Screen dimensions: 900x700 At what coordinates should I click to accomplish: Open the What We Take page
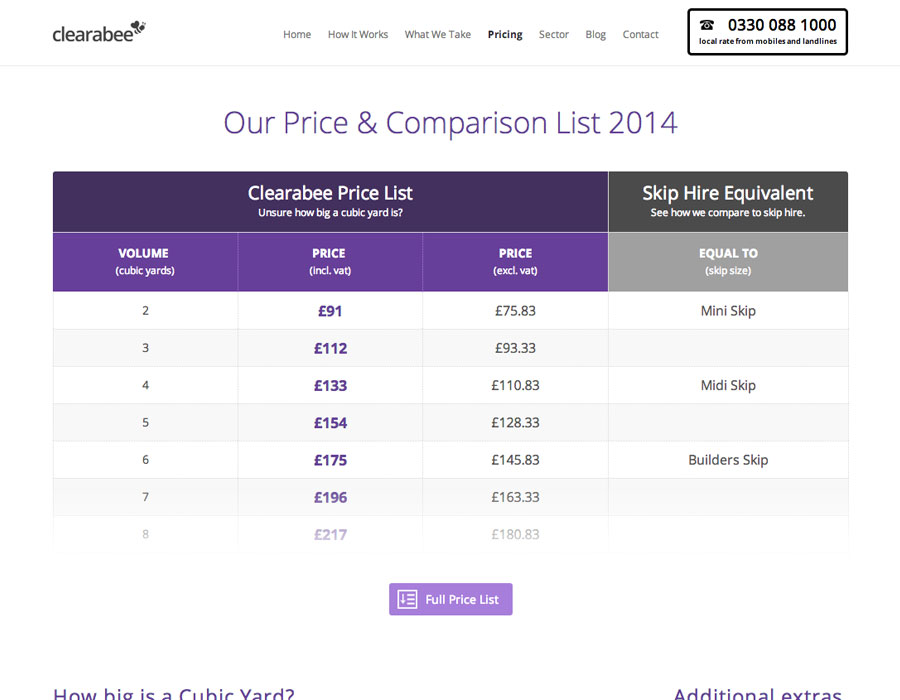437,34
